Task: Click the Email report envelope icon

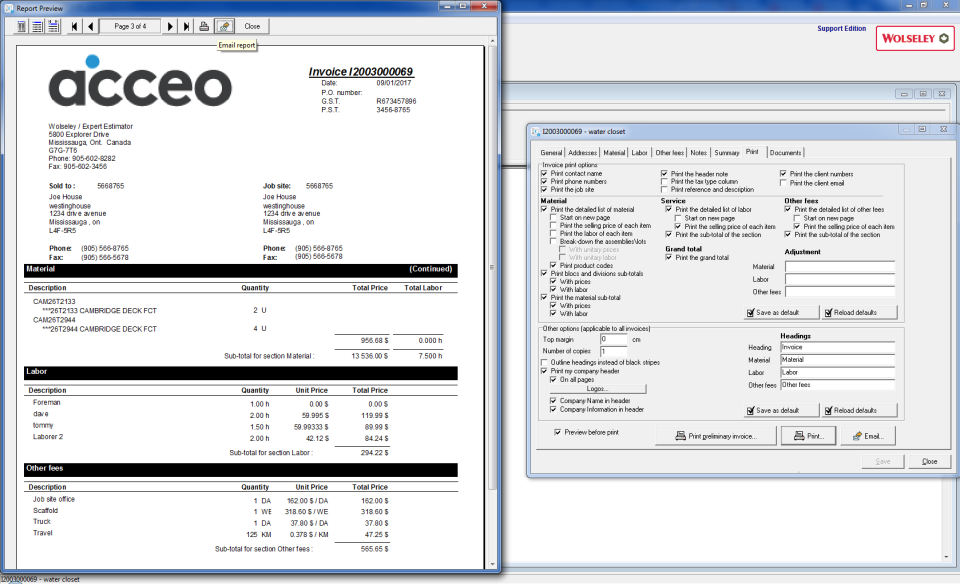Action: click(x=226, y=26)
